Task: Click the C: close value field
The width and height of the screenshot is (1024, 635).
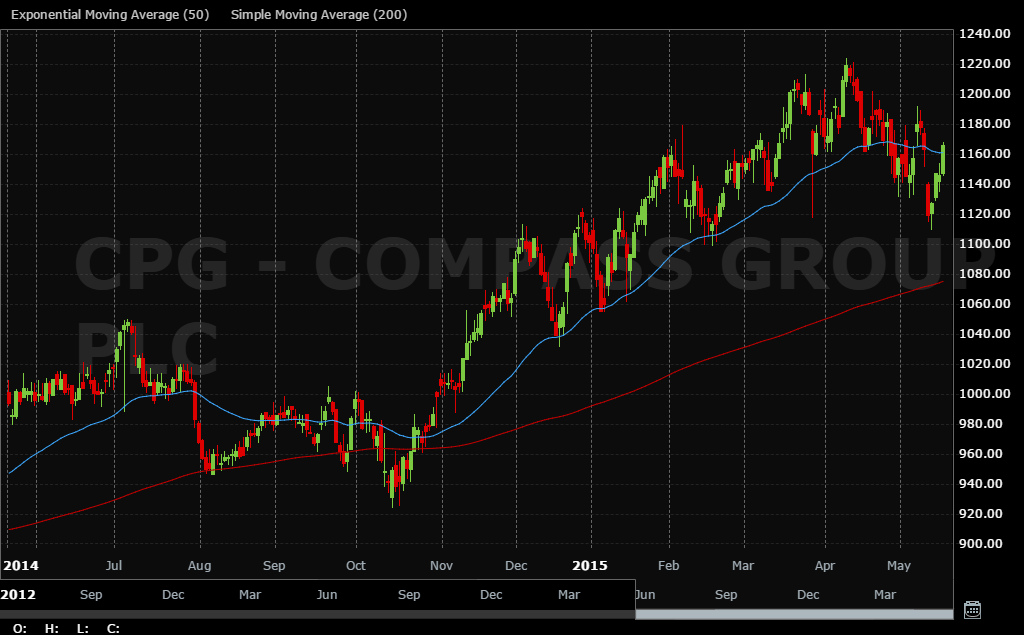Action: 113,628
